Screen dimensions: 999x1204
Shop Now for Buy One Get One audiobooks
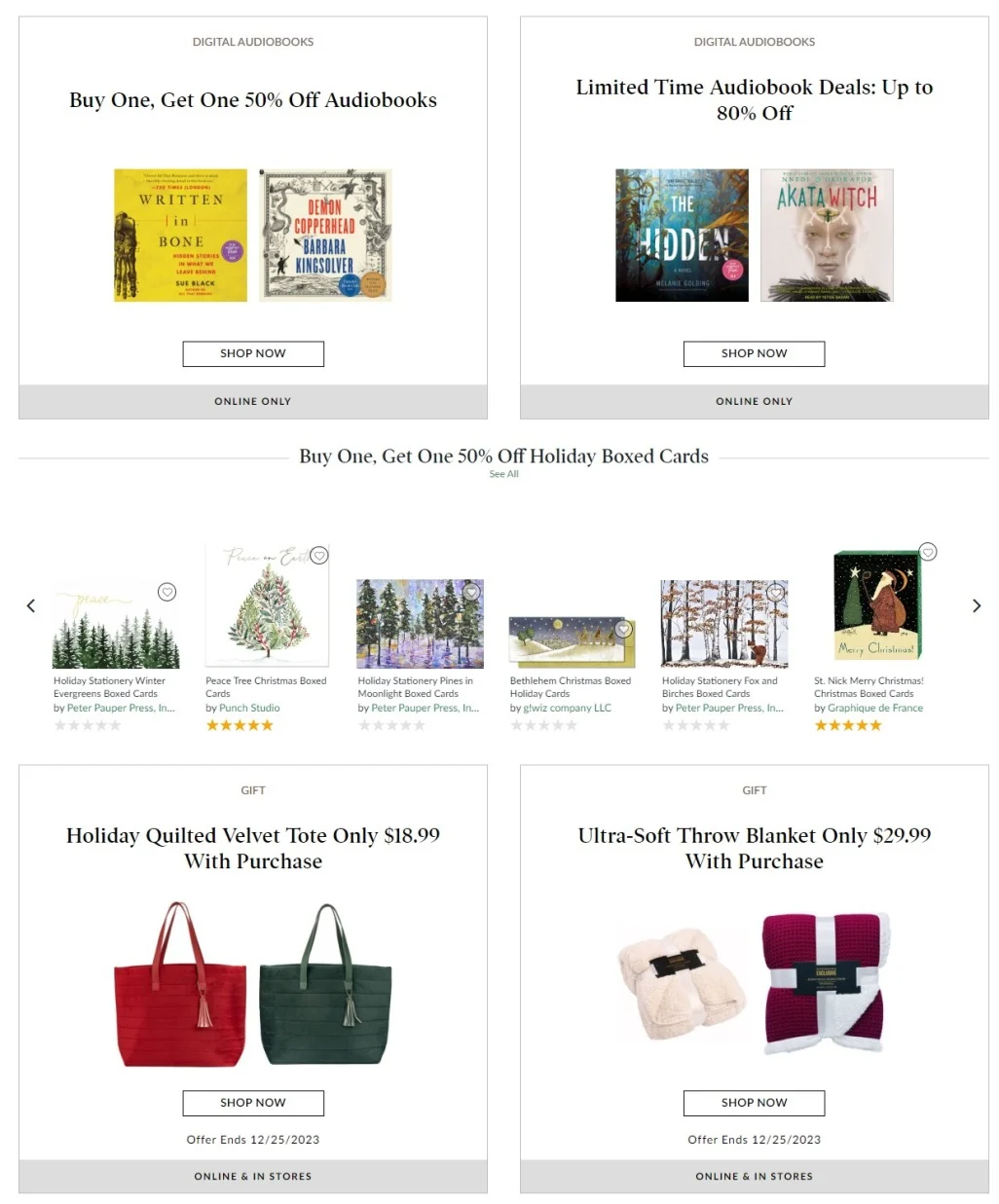[x=253, y=353]
